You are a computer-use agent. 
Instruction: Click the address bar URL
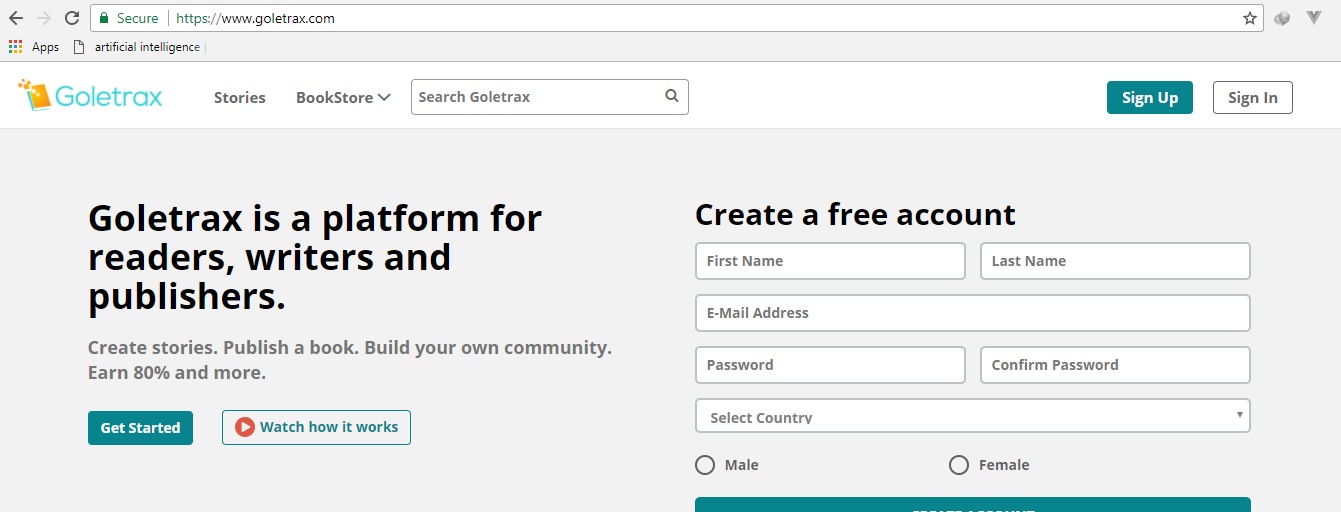coord(255,18)
